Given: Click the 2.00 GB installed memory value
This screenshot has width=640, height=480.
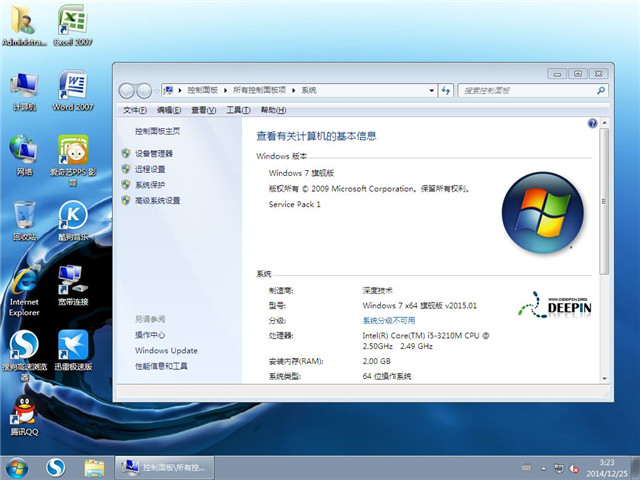Looking at the screenshot, I should tap(376, 361).
